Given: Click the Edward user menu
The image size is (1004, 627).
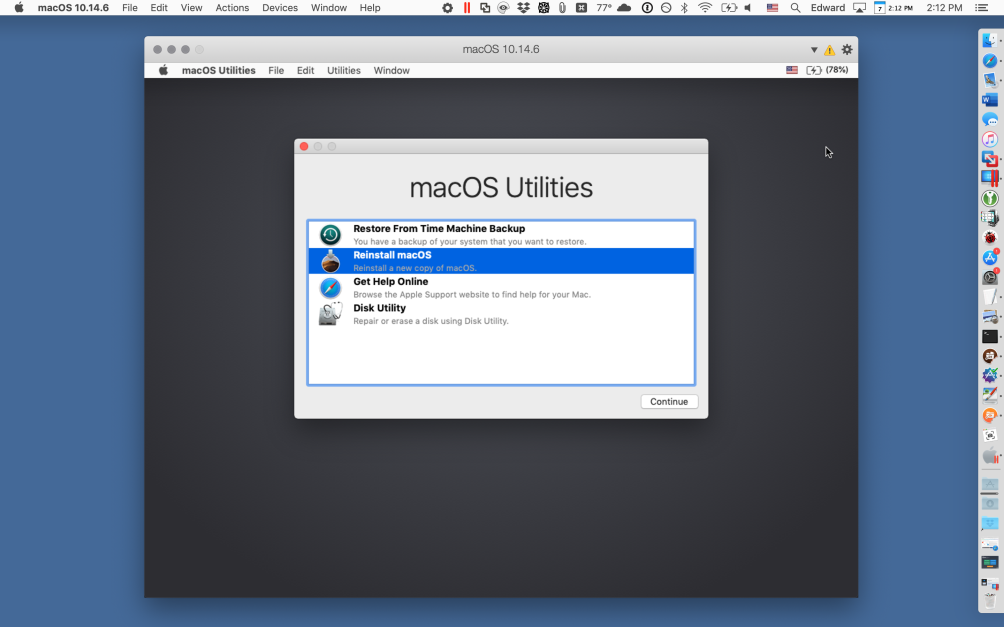Looking at the screenshot, I should tap(828, 8).
